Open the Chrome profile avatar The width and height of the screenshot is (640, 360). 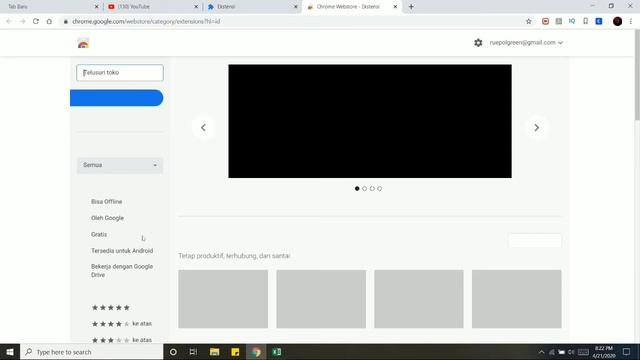(618, 21)
